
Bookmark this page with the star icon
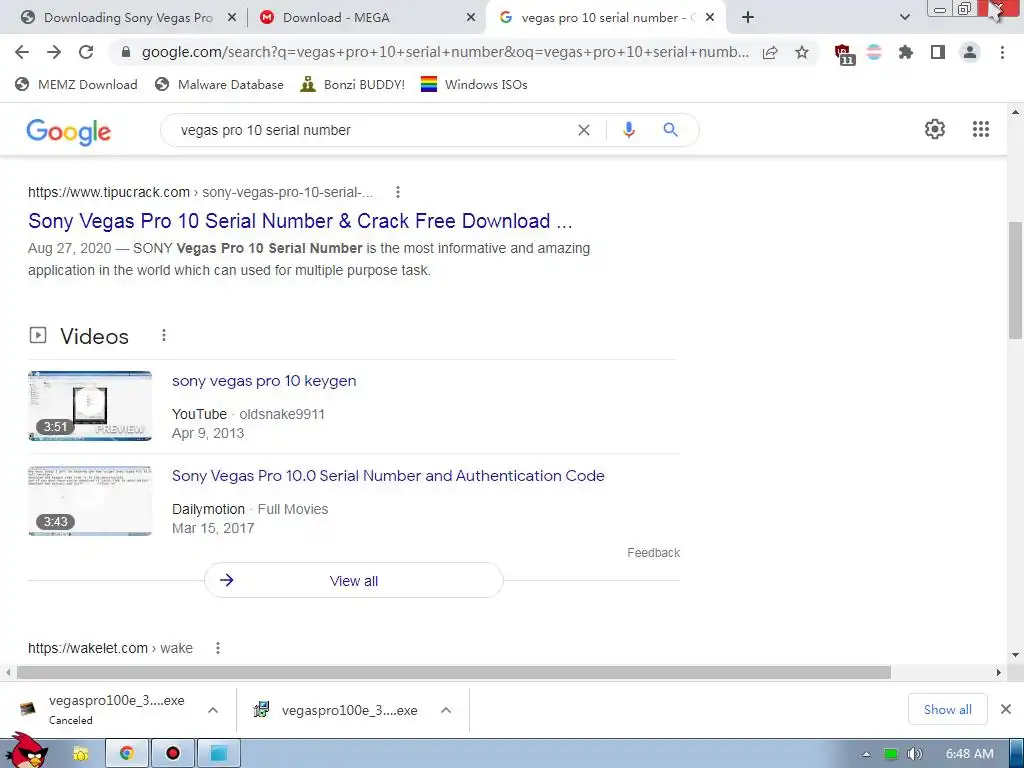(x=802, y=52)
